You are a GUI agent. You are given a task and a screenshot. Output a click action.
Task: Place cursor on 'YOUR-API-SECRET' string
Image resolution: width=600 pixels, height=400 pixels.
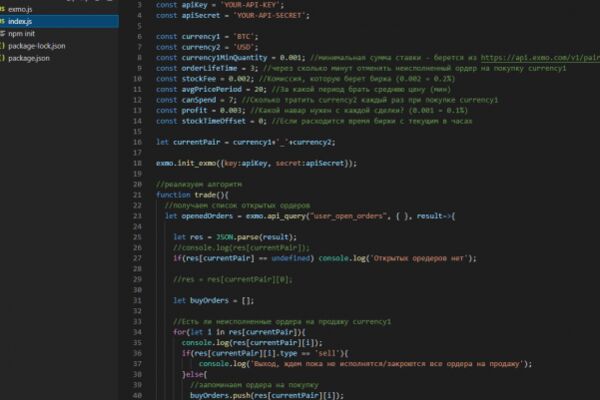click(272, 16)
